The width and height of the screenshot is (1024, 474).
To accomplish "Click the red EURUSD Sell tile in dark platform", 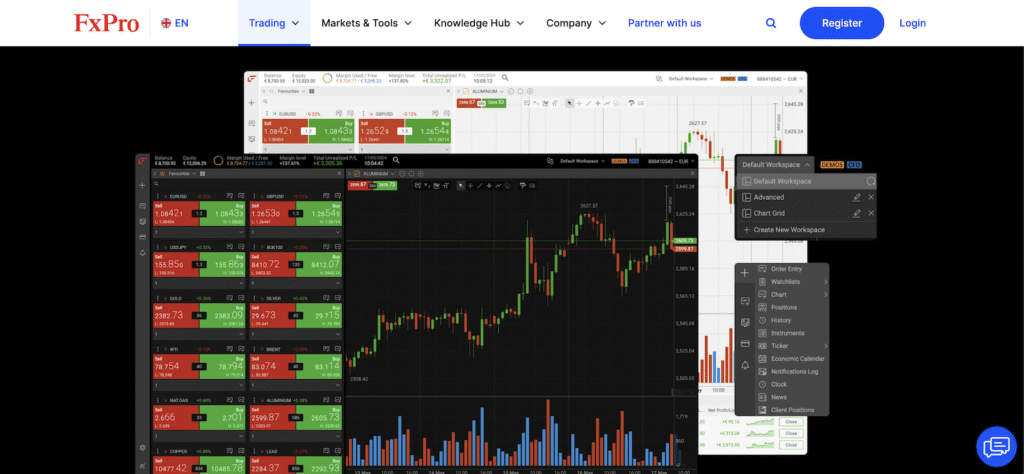I will click(x=176, y=213).
